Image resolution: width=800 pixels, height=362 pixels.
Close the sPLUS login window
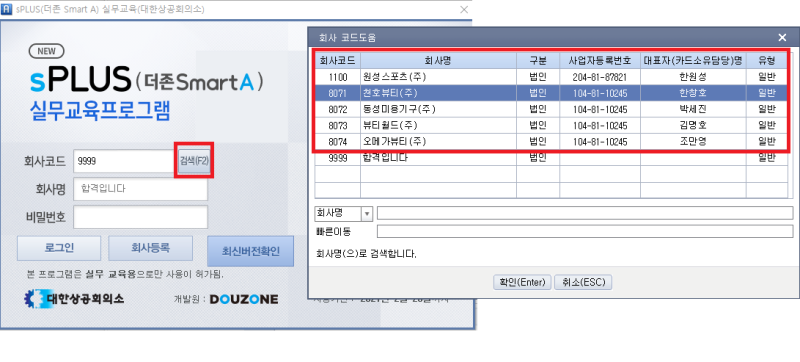[464, 9]
